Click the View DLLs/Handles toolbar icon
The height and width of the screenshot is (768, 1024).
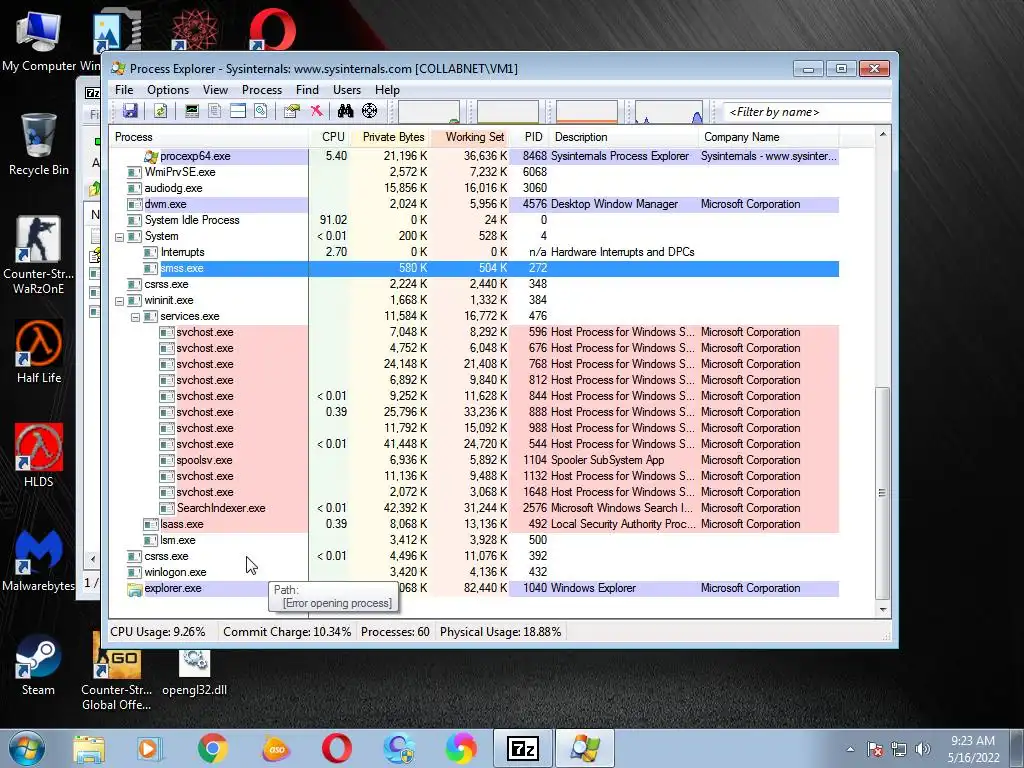pos(261,111)
